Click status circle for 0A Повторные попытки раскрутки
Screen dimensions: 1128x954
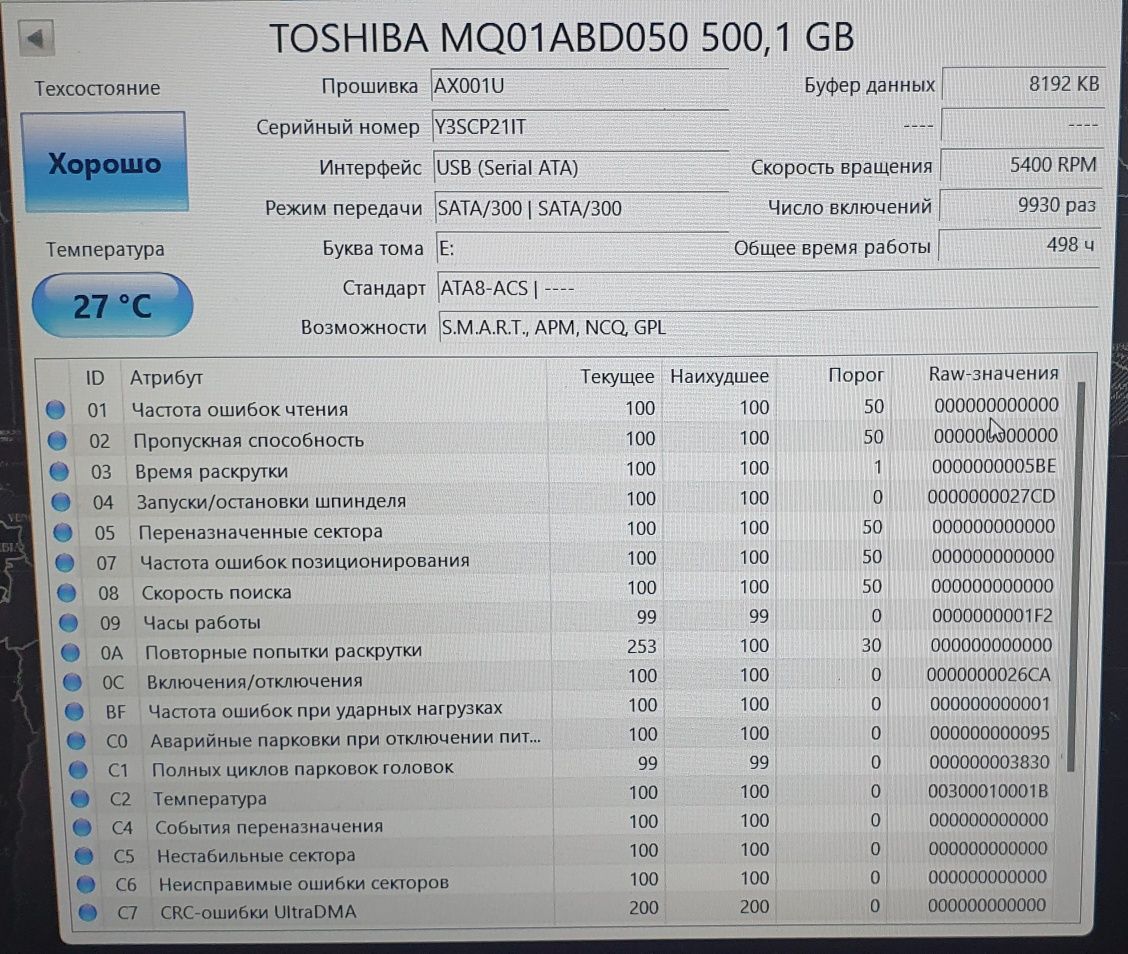point(70,653)
